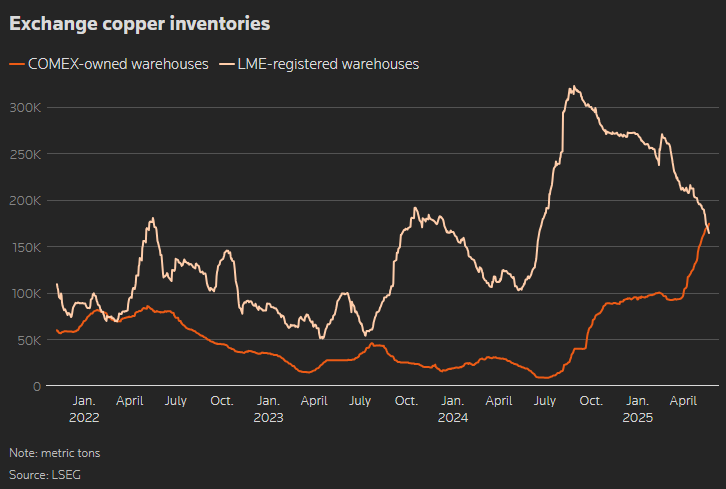
Task: Select the 250K y-axis label
Action: [x=28, y=154]
